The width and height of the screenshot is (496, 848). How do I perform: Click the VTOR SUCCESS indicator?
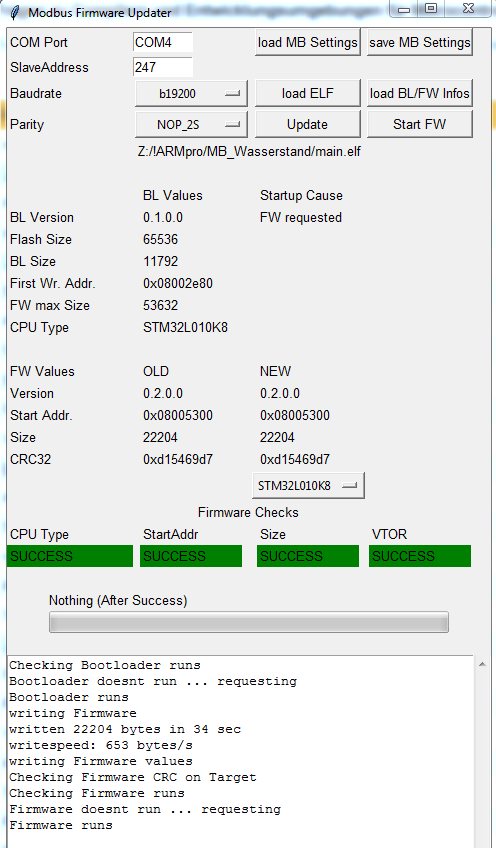pos(420,556)
